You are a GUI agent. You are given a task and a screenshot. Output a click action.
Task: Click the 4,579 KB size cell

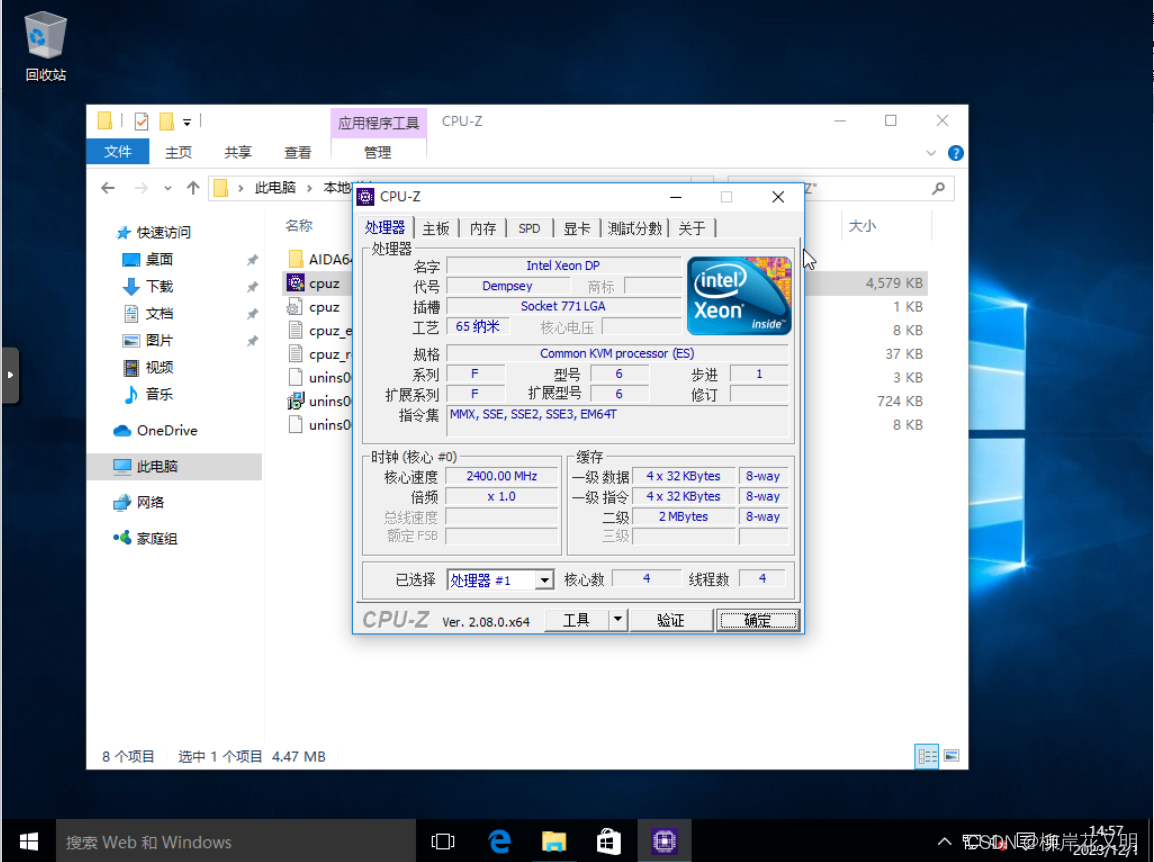(x=893, y=283)
